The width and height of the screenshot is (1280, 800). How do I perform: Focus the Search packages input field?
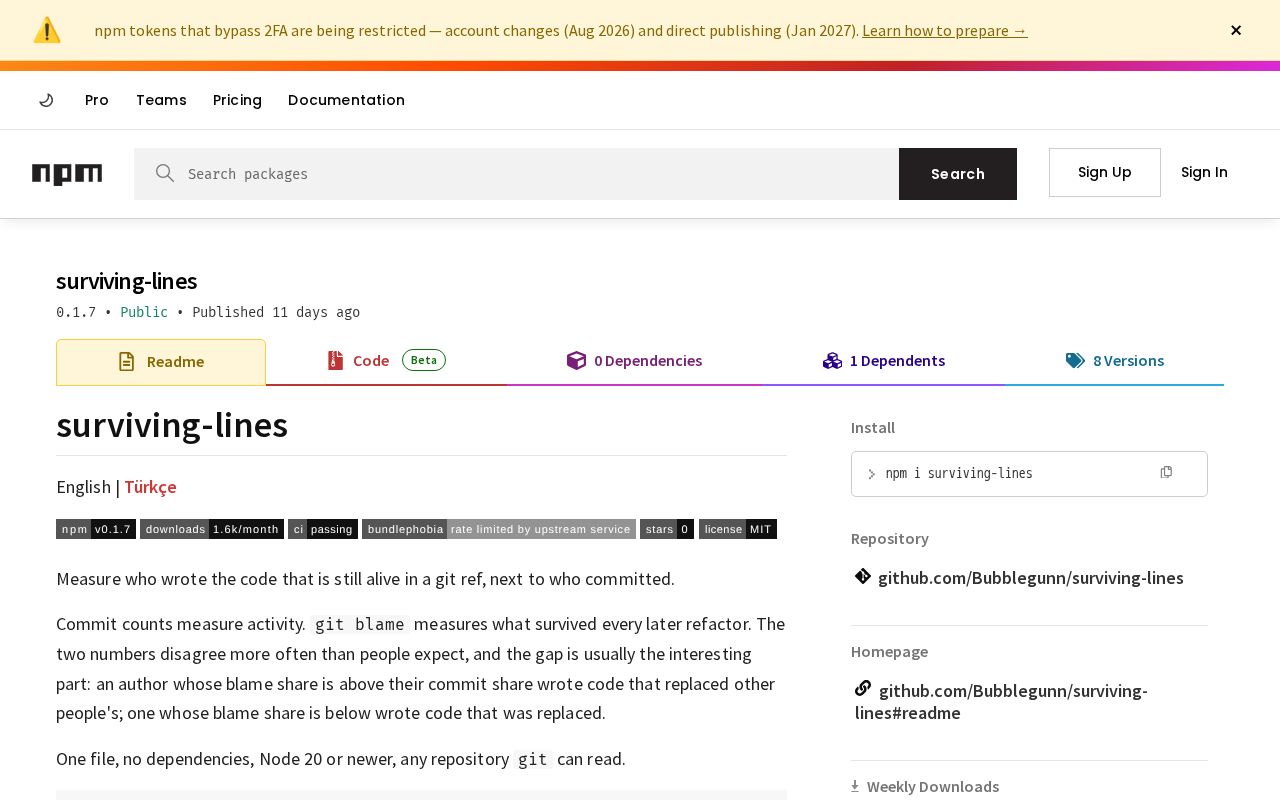click(x=516, y=174)
